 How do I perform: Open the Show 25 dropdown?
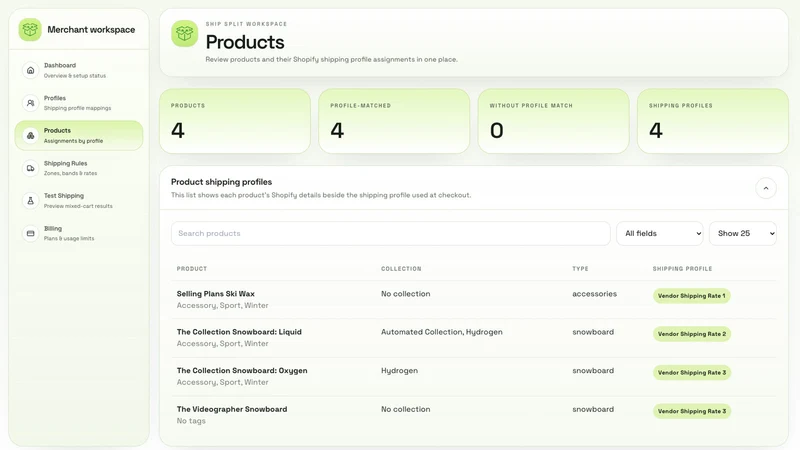[743, 234]
